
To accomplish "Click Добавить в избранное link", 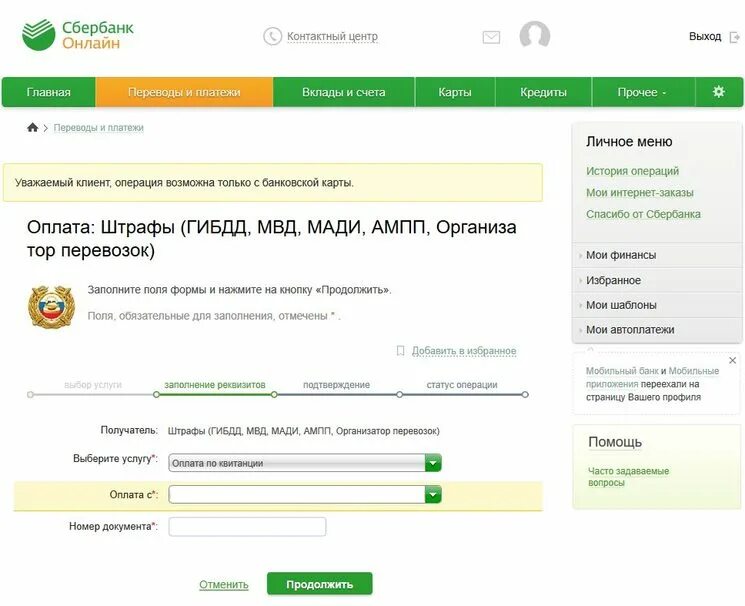I will click(x=464, y=351).
